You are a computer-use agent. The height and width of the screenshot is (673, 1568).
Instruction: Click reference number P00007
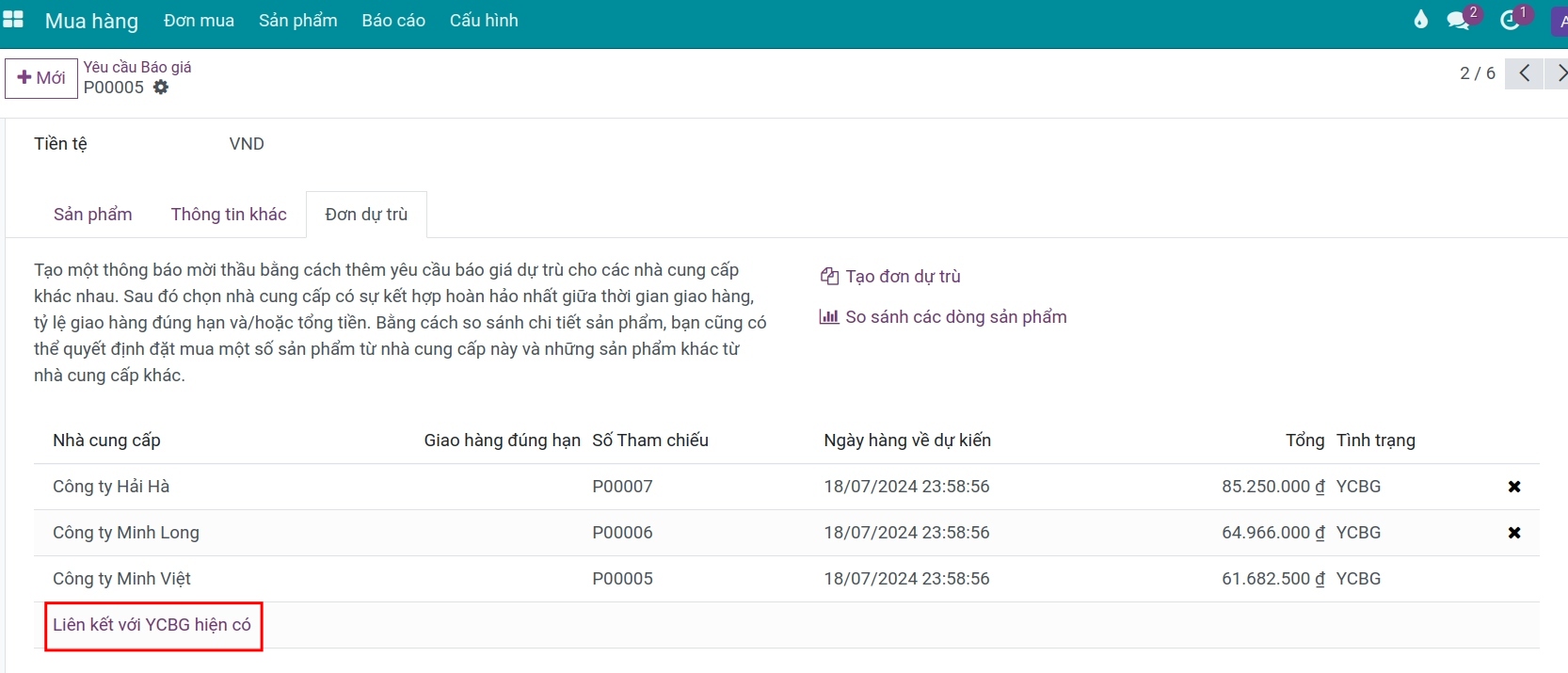(622, 487)
